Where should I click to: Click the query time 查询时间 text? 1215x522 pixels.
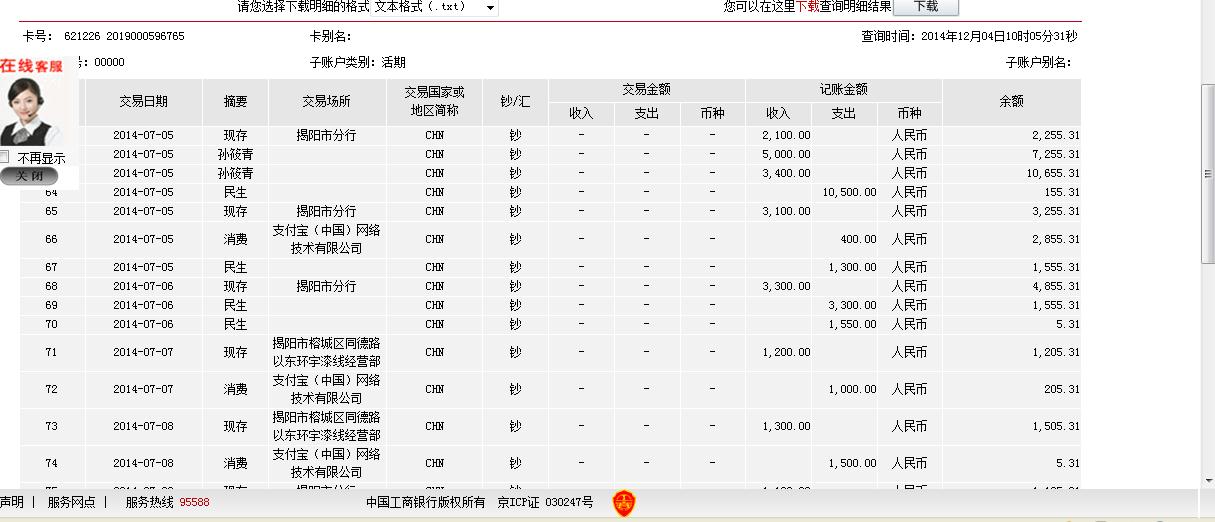[969, 36]
